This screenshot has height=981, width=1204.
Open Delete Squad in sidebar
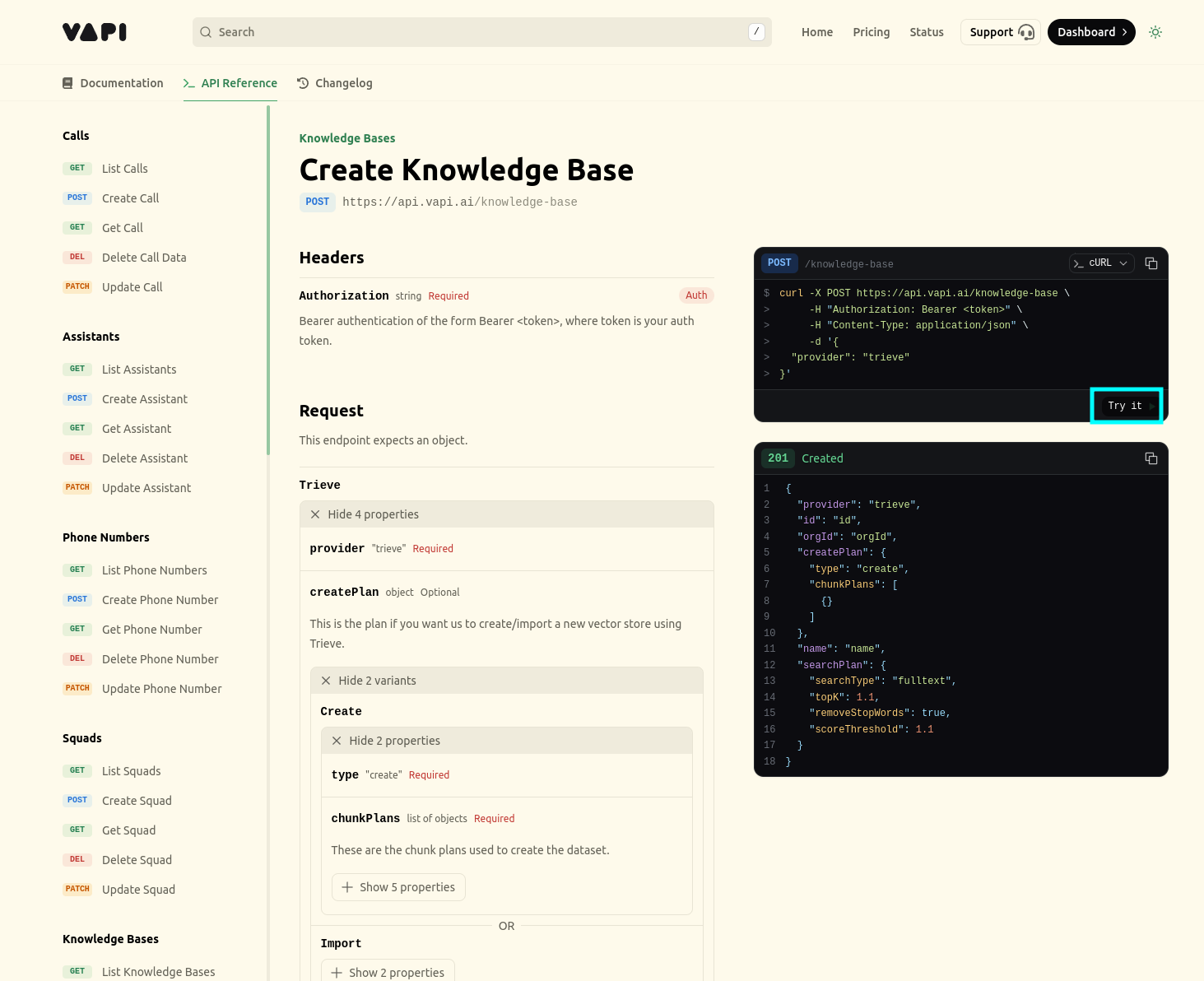137,860
